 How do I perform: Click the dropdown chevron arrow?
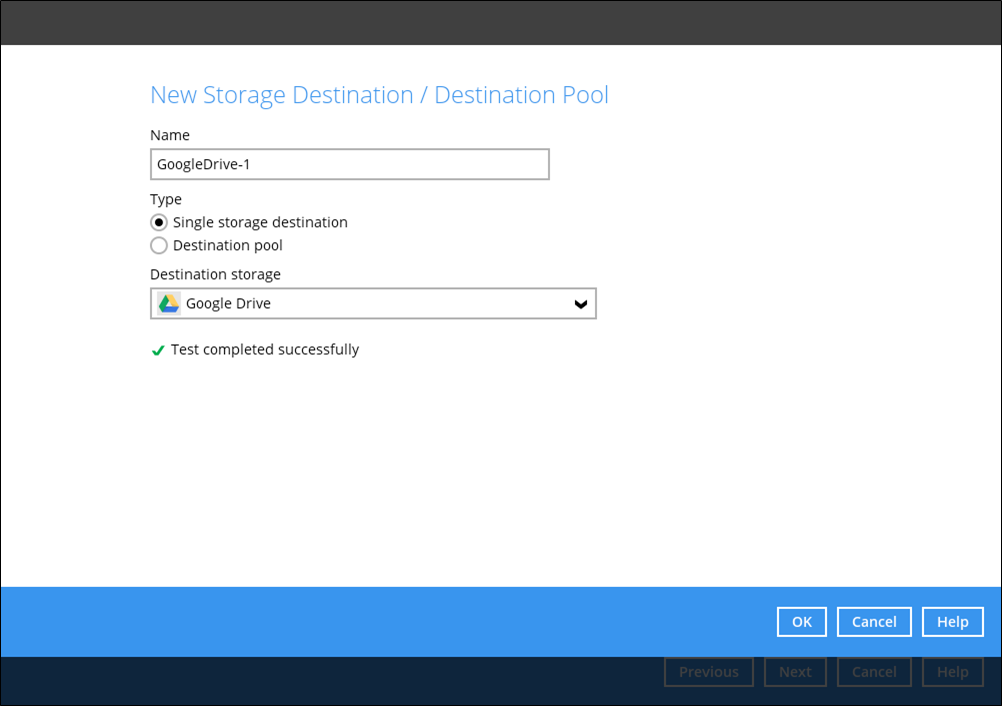(x=580, y=304)
